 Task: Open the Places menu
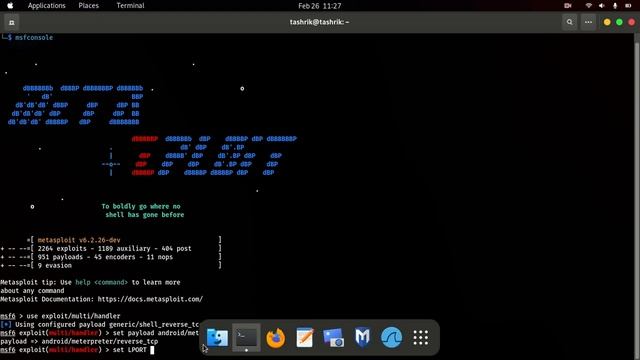tap(89, 6)
